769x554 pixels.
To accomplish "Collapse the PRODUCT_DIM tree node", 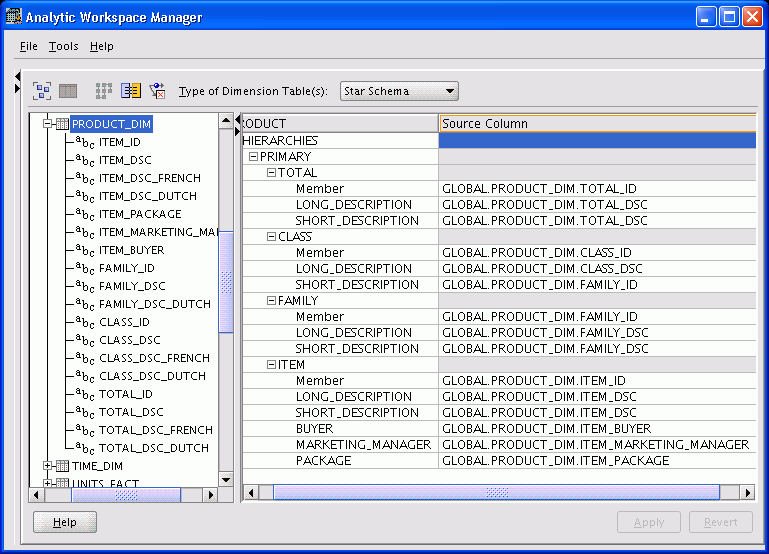I will coord(48,124).
